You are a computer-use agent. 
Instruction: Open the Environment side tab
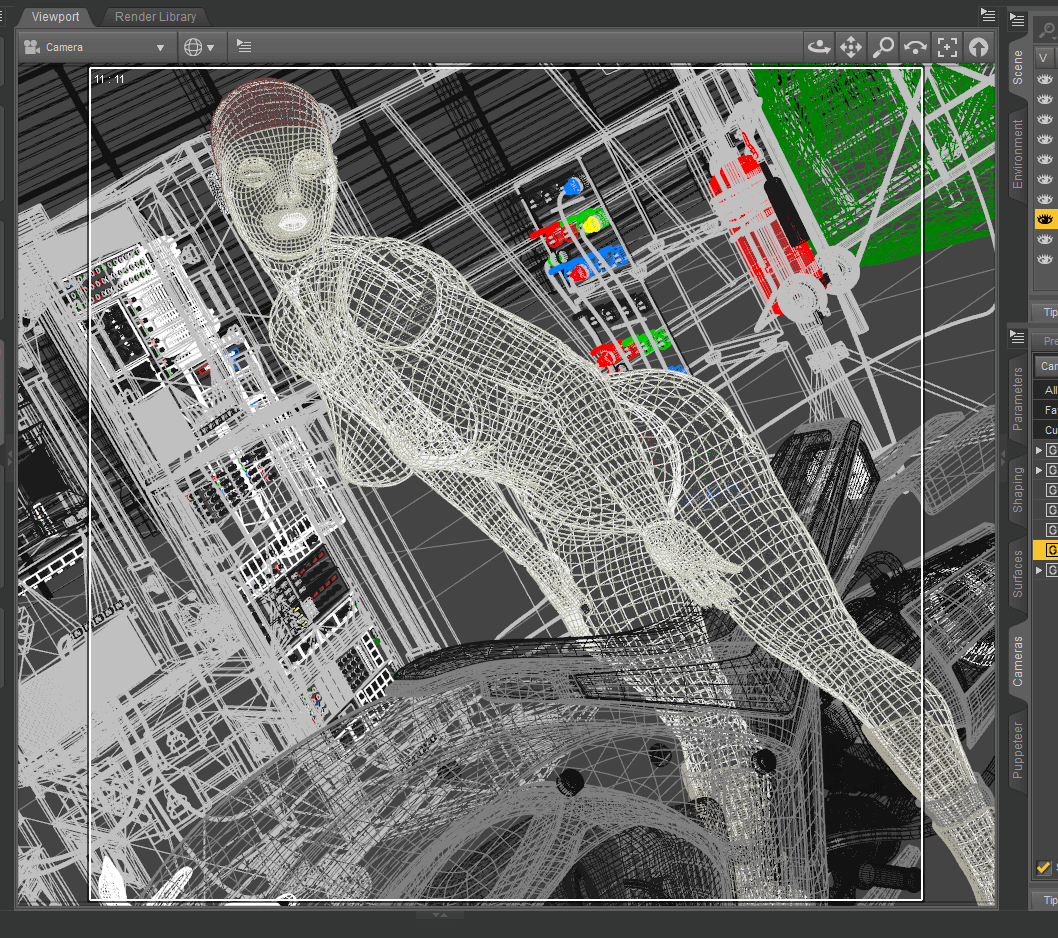pos(1018,154)
